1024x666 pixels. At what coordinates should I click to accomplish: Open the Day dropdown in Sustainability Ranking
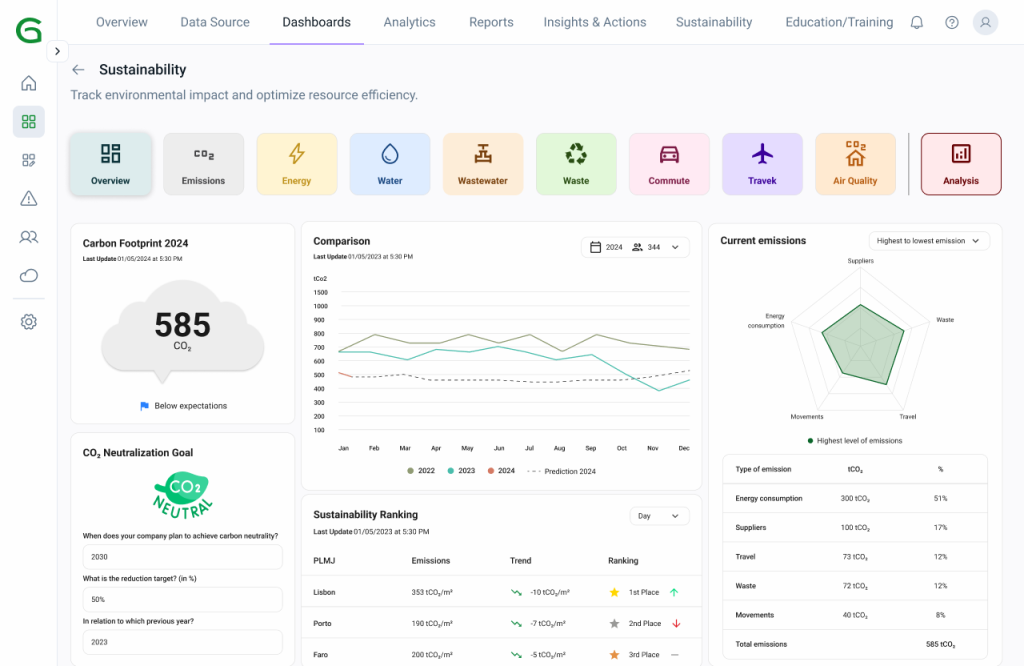coord(660,516)
